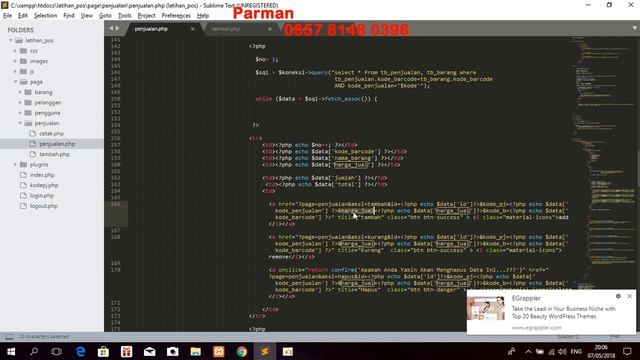Open Microsoft Store from taskbar
This screenshot has width=640, height=360.
pyautogui.click(x=103, y=351)
